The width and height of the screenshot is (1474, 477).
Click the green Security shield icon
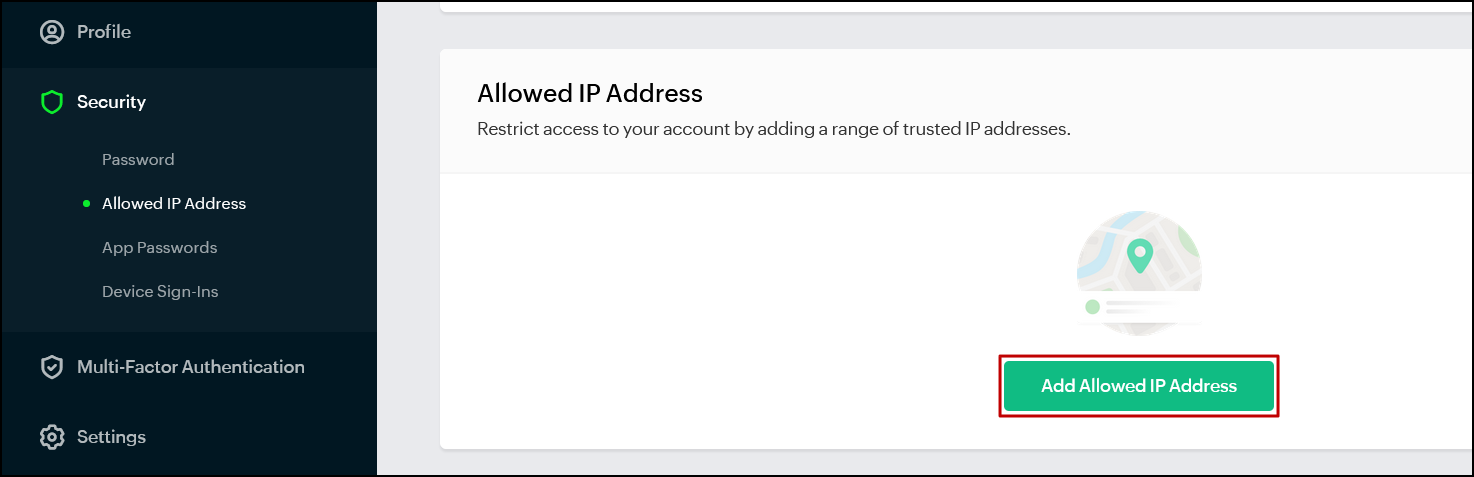tap(51, 102)
